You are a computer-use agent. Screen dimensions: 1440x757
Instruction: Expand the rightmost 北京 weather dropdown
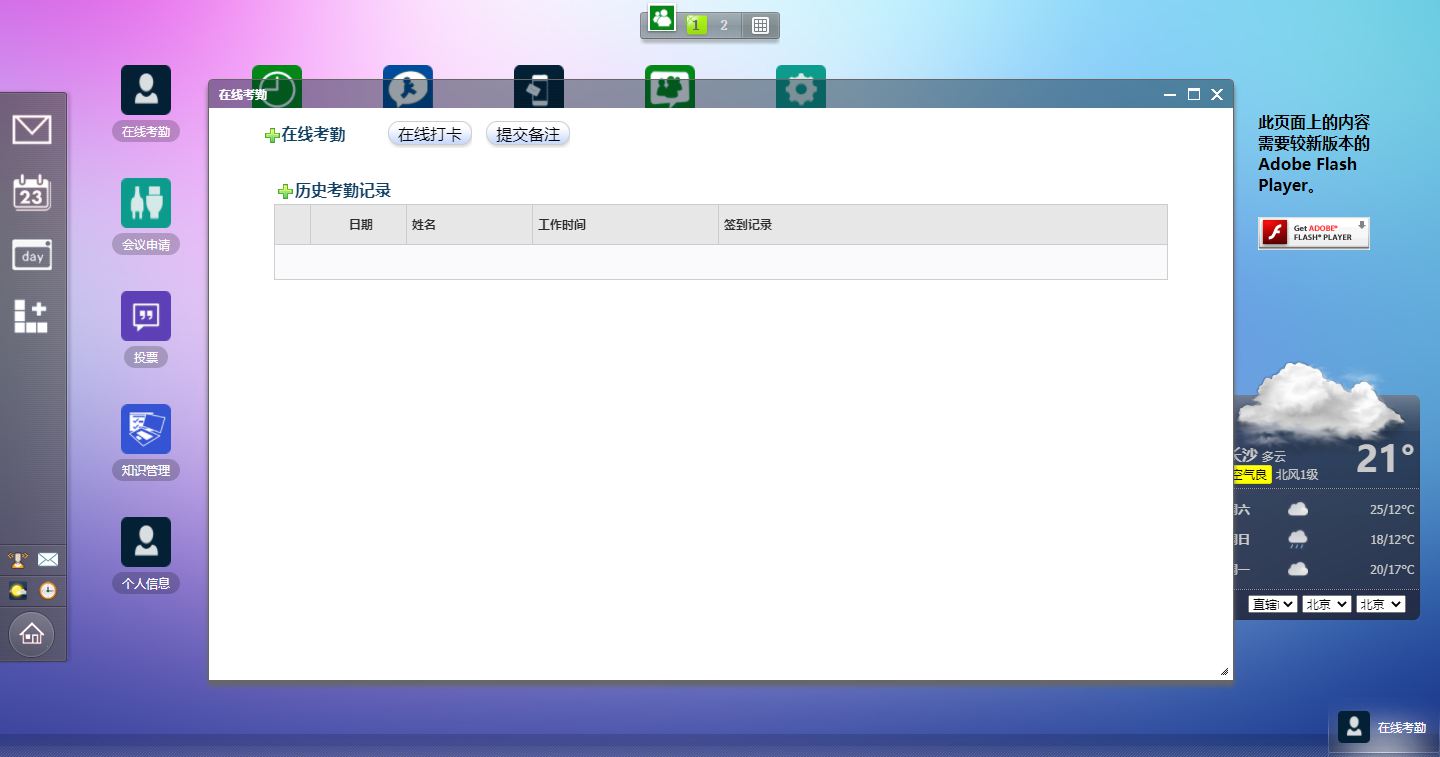[x=1380, y=604]
